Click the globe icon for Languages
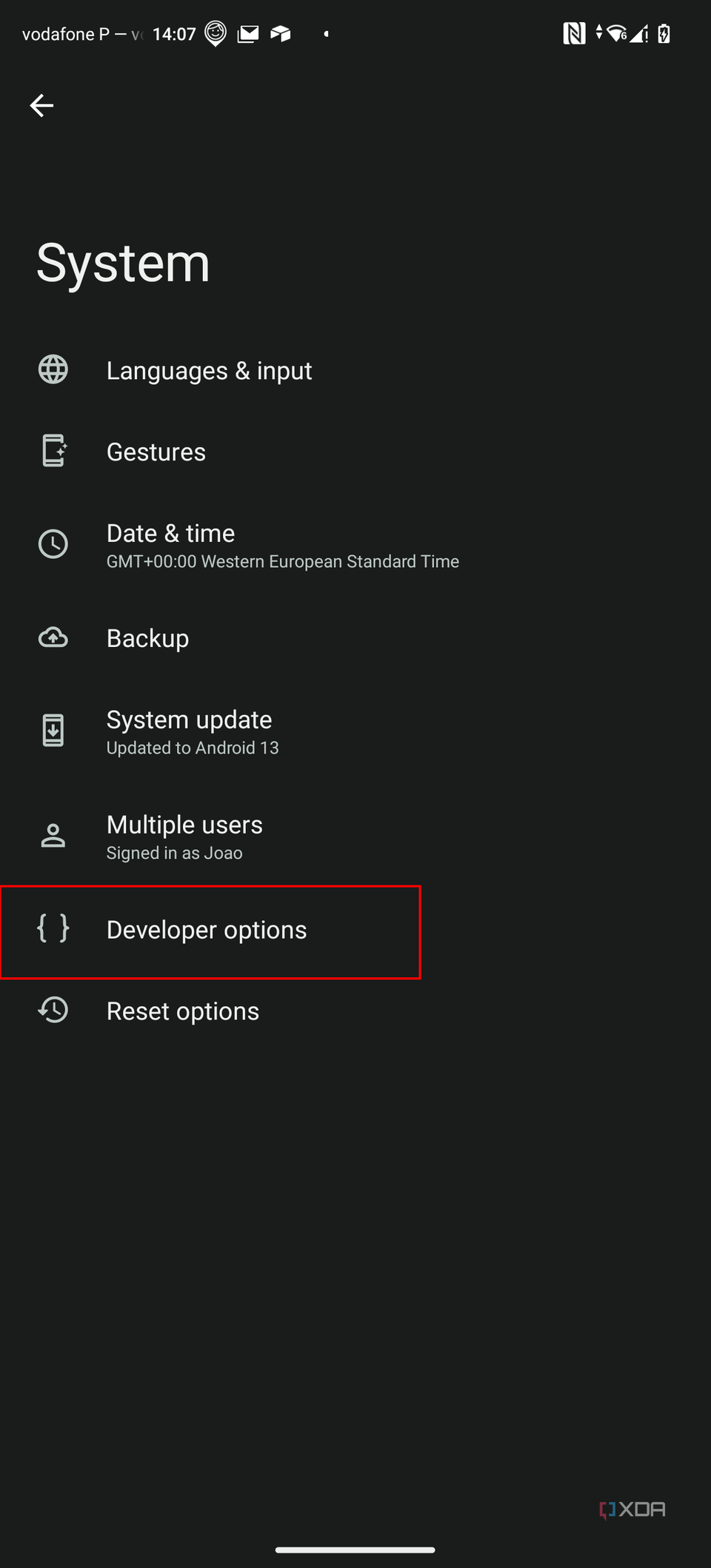The height and width of the screenshot is (1568, 711). pyautogui.click(x=53, y=369)
